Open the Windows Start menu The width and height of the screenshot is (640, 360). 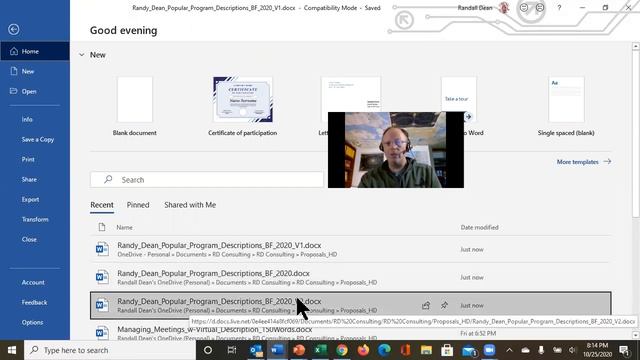pyautogui.click(x=12, y=350)
